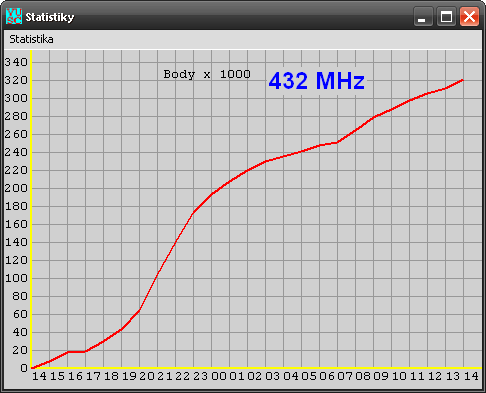Click the blue 432 MHz band label
This screenshot has width=486, height=393.
(317, 81)
